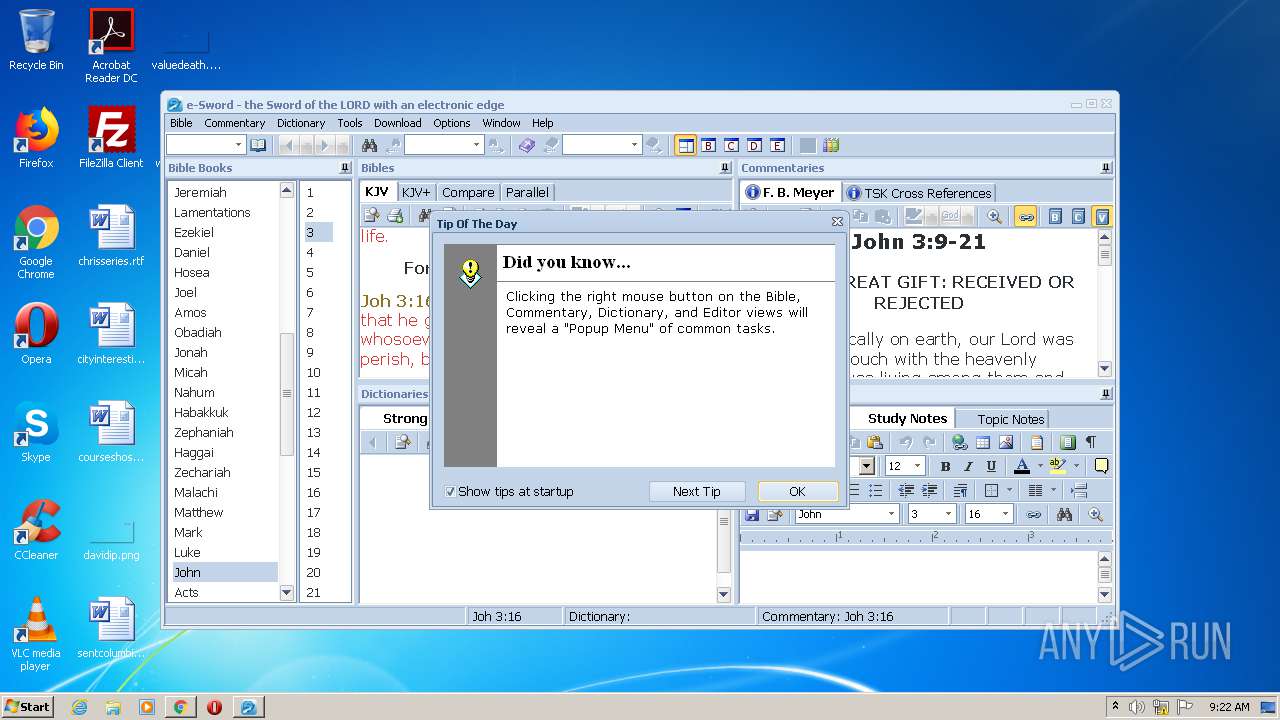Toggle Underline in notes editor
This screenshot has width=1280, height=720.
click(991, 466)
